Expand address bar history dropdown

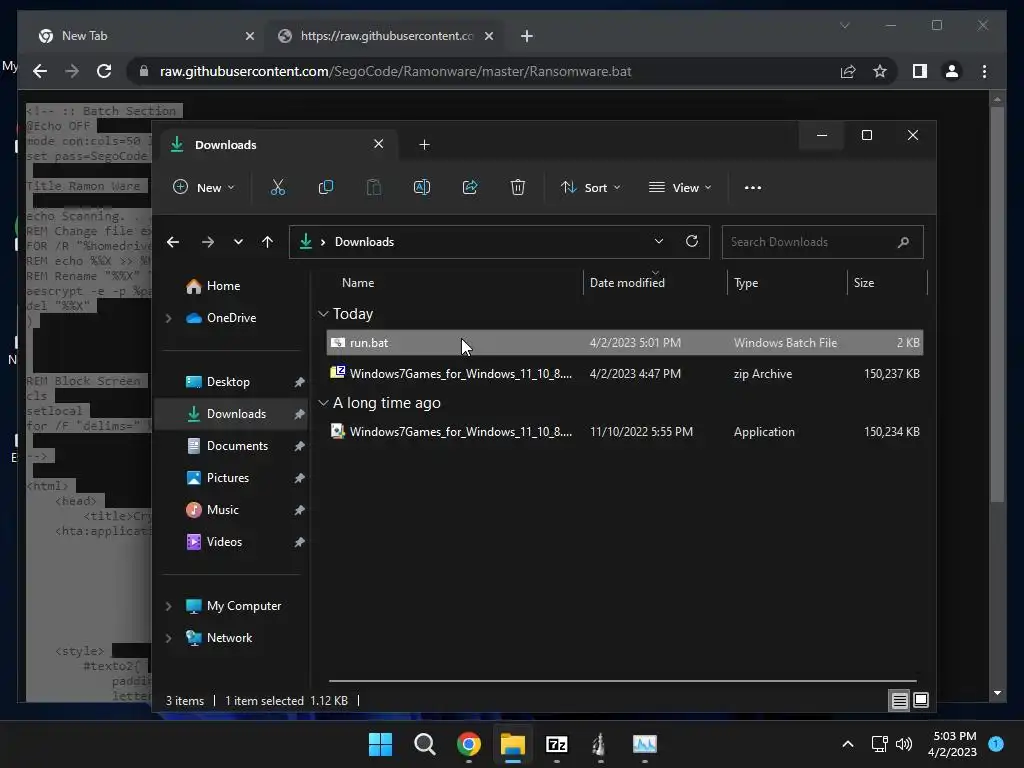click(x=659, y=242)
